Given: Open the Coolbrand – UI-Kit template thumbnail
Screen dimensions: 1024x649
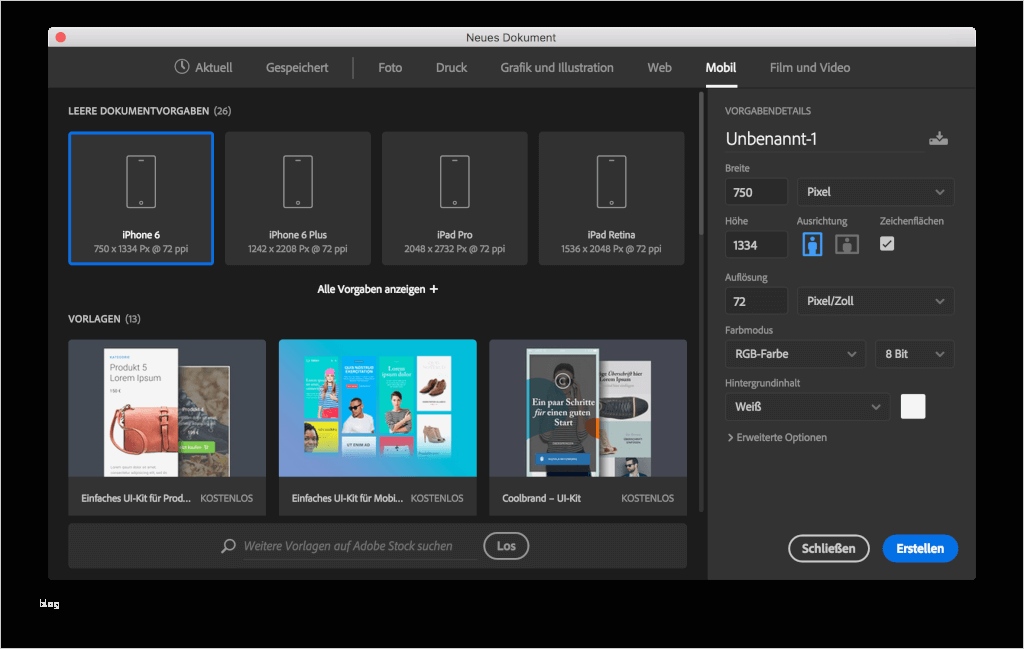Looking at the screenshot, I should tap(588, 408).
